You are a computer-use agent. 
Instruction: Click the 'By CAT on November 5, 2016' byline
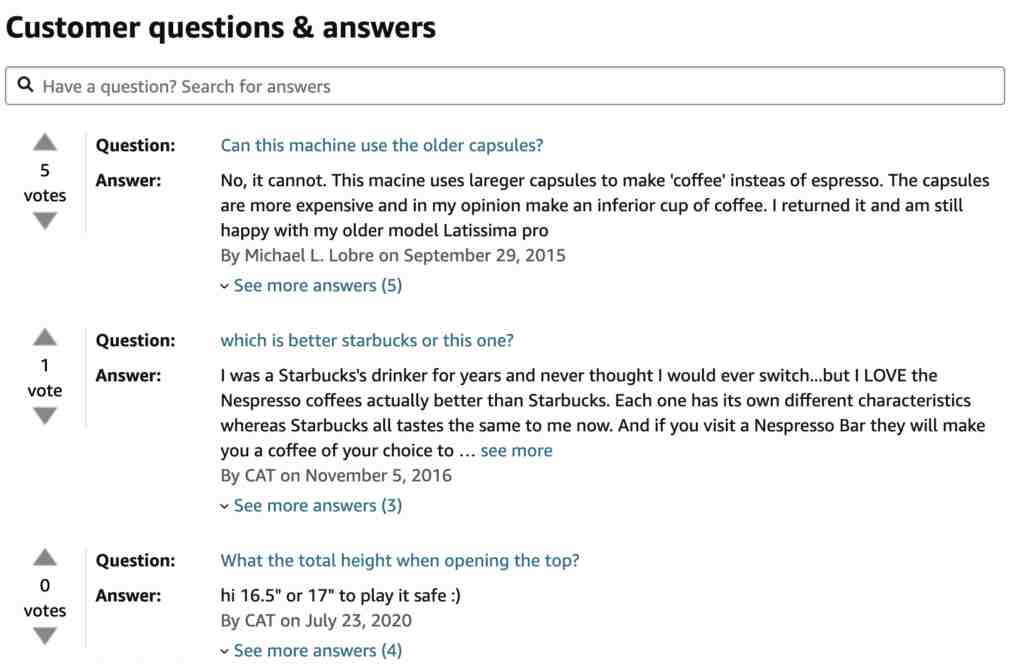(x=336, y=475)
